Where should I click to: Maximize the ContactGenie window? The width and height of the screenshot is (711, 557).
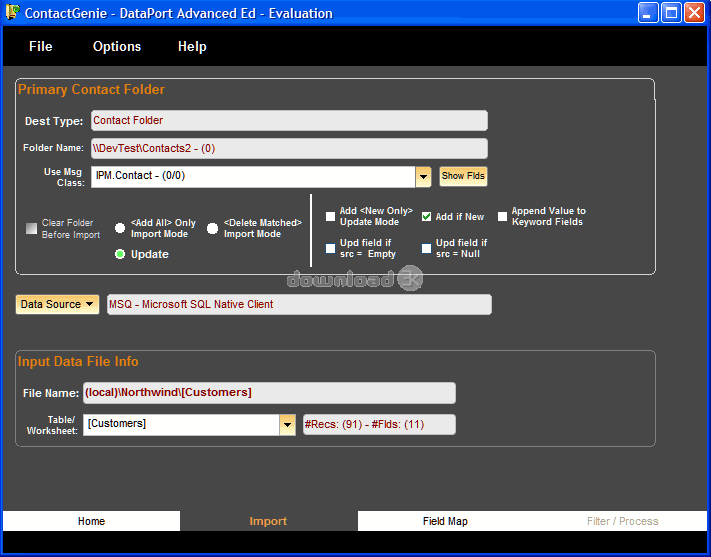point(672,12)
